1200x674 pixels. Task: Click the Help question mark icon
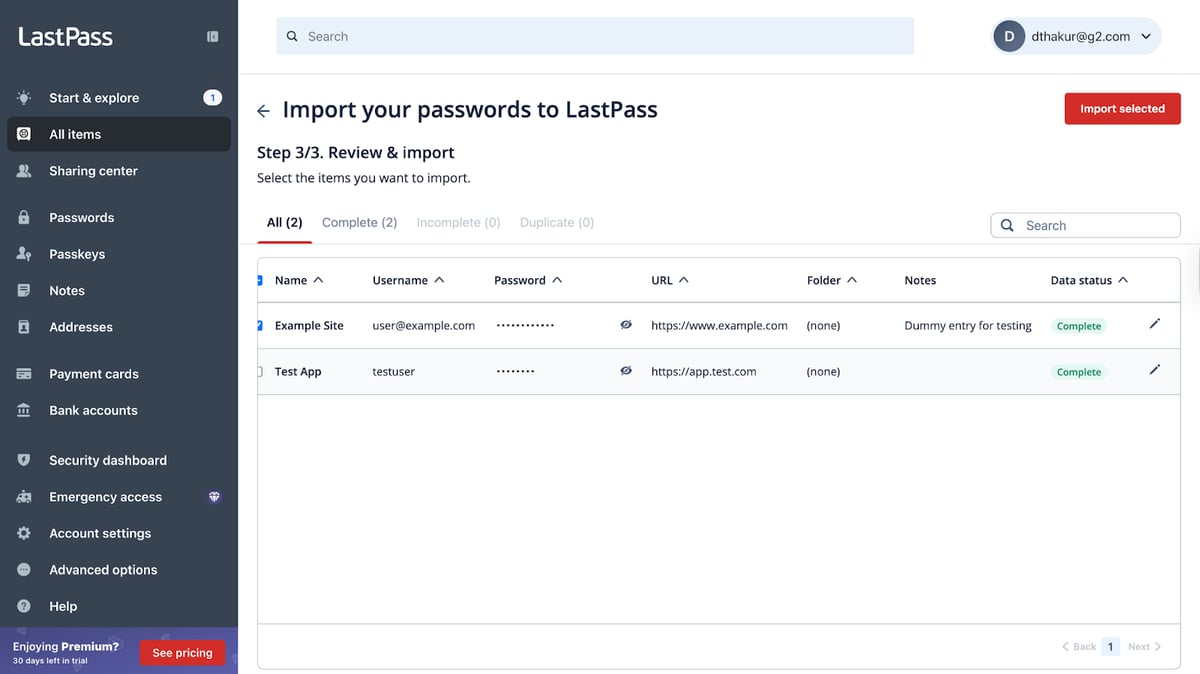pos(24,606)
